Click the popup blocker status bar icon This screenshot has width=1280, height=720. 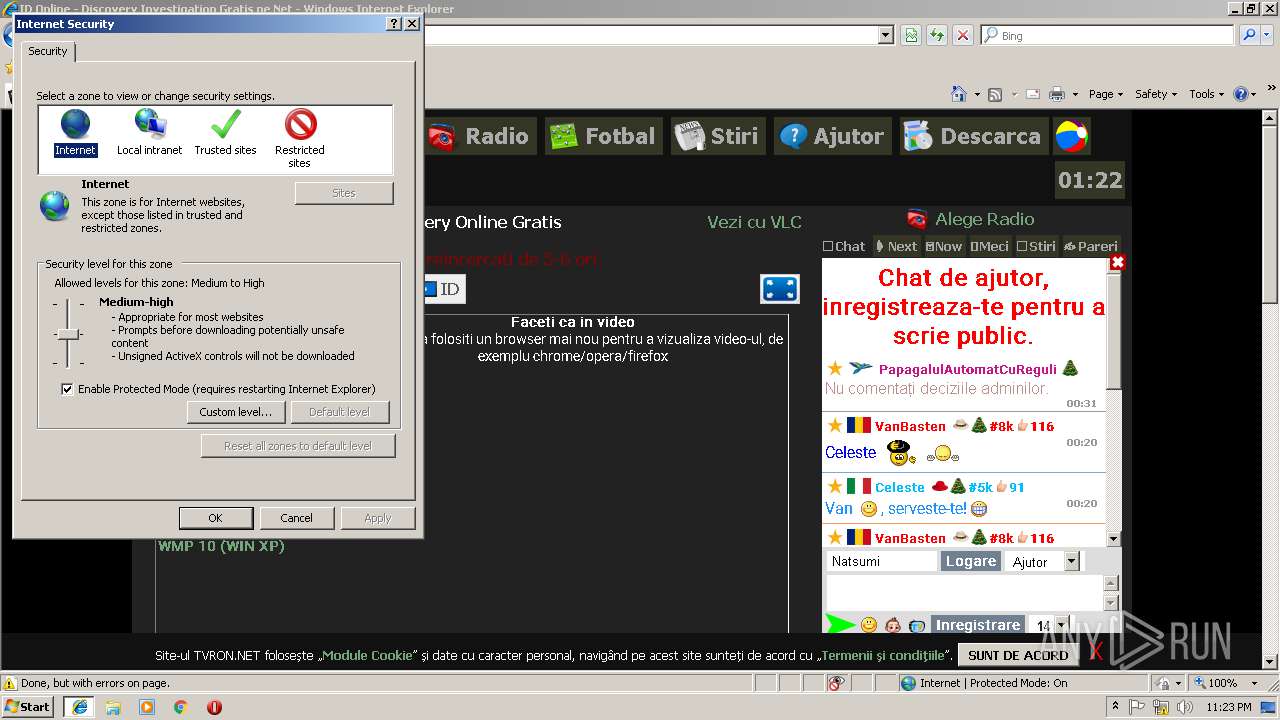point(836,683)
